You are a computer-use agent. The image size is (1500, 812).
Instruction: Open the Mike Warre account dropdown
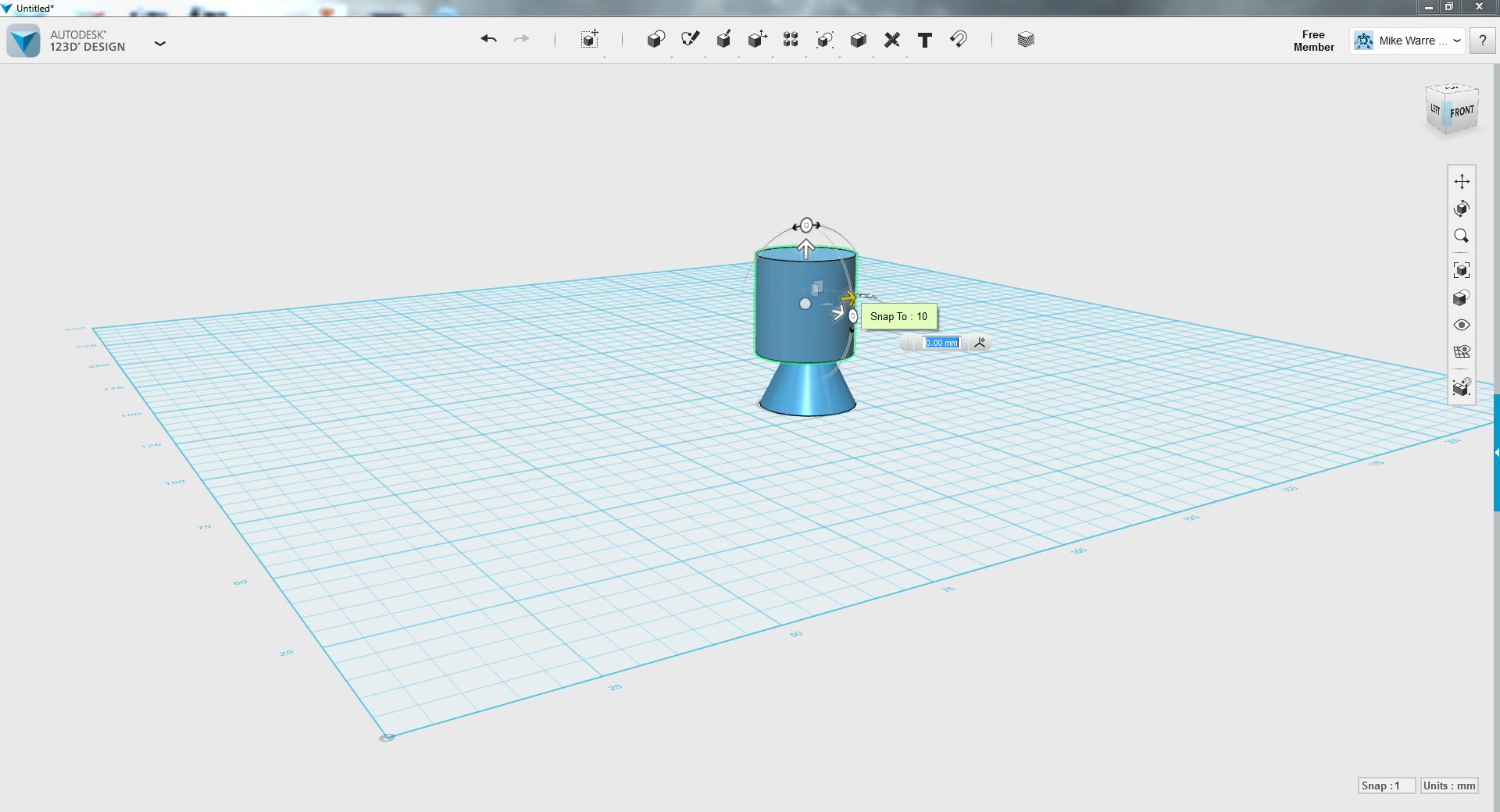click(1406, 41)
